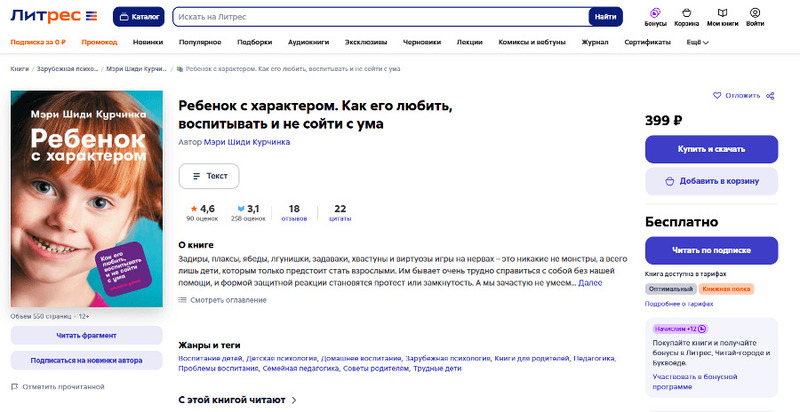Open the Мои книги icon
The width and height of the screenshot is (800, 412).
[722, 17]
